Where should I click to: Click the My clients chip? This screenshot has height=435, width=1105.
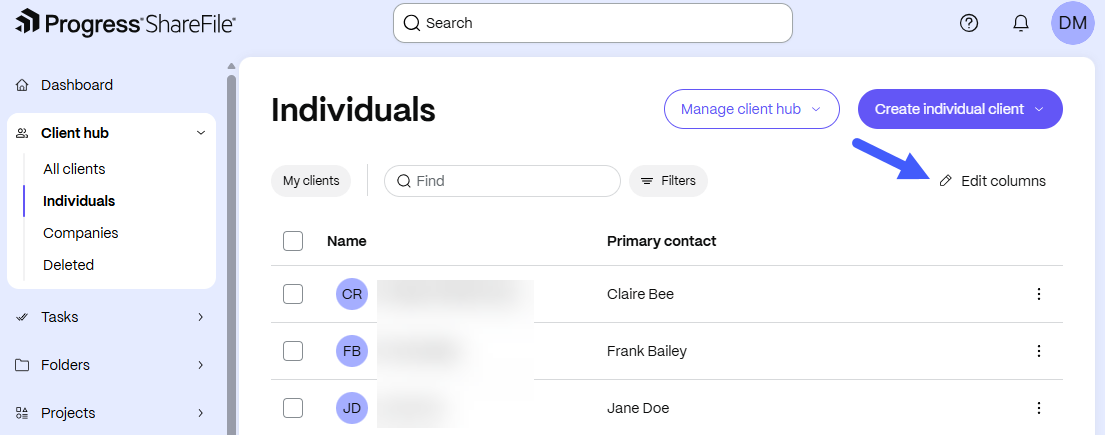point(311,181)
